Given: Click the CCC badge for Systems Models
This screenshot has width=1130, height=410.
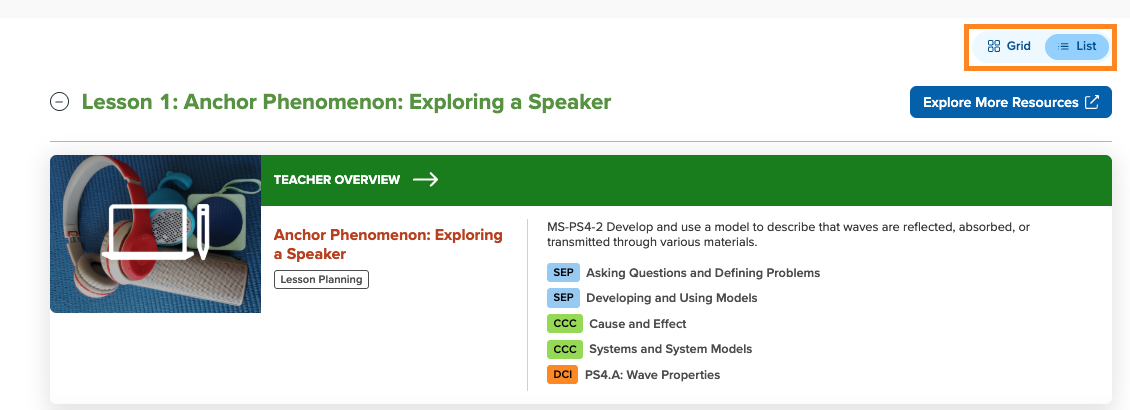Looking at the screenshot, I should click(x=565, y=349).
